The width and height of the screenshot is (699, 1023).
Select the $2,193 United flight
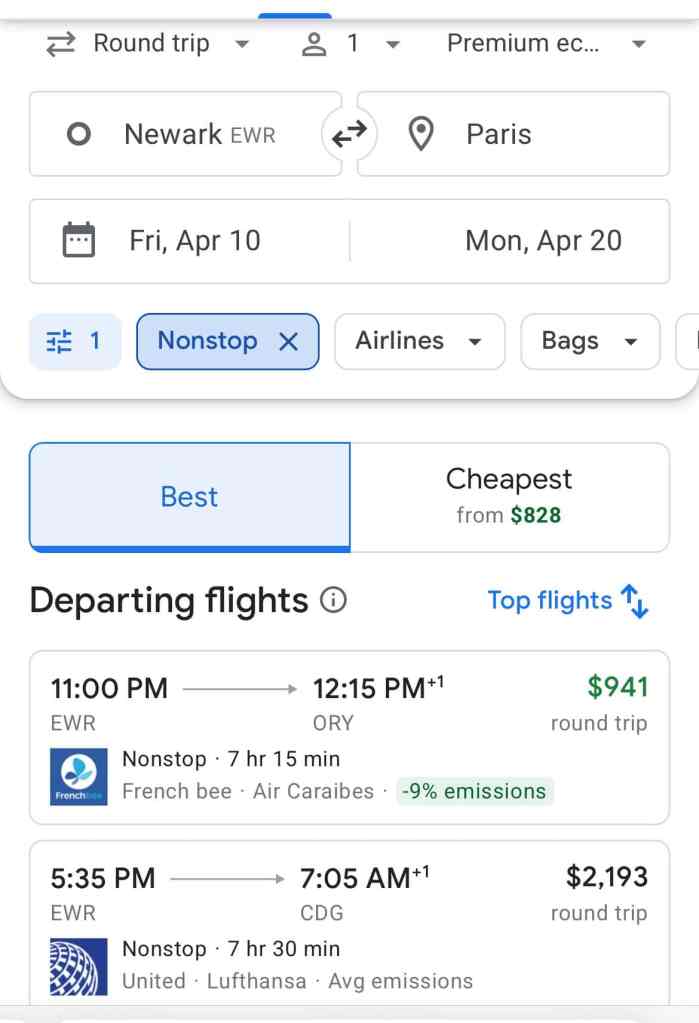pos(349,925)
